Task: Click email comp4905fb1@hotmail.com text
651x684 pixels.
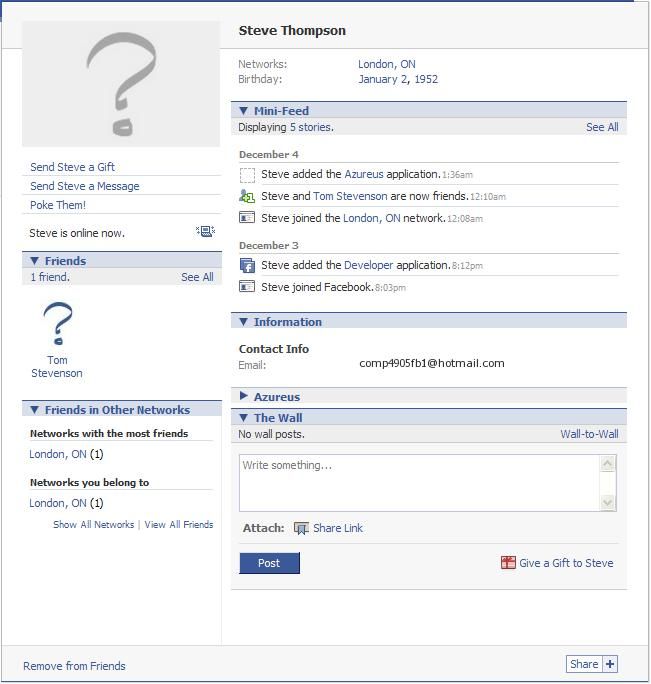Action: (432, 363)
